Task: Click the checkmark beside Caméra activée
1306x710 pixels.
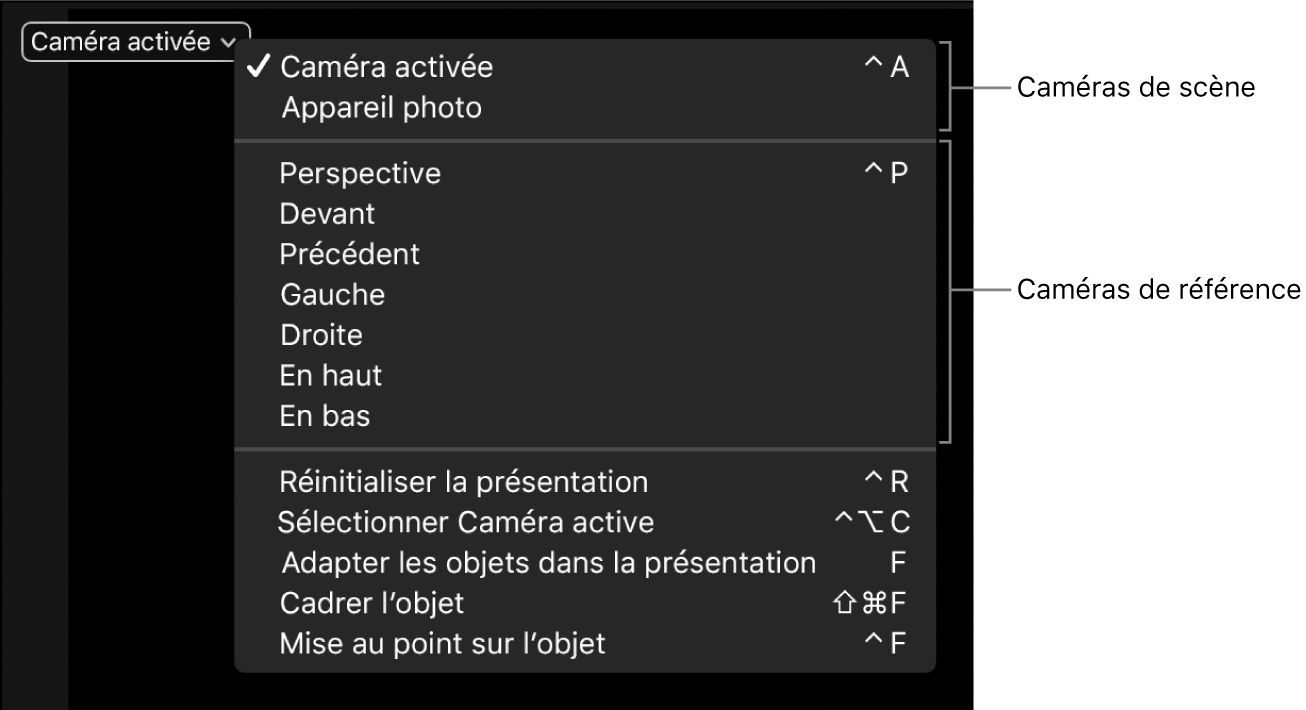Action: pos(260,67)
